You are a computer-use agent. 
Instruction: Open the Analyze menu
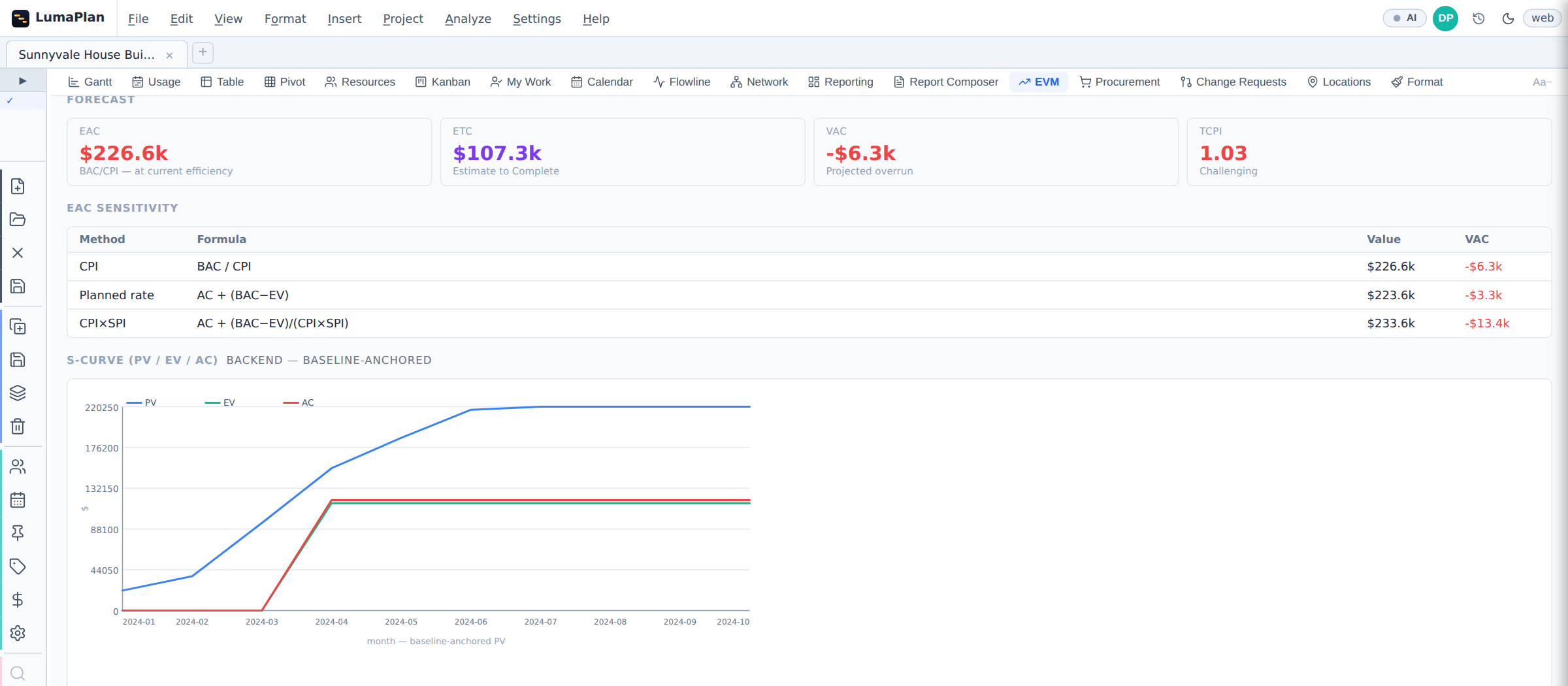coord(468,19)
